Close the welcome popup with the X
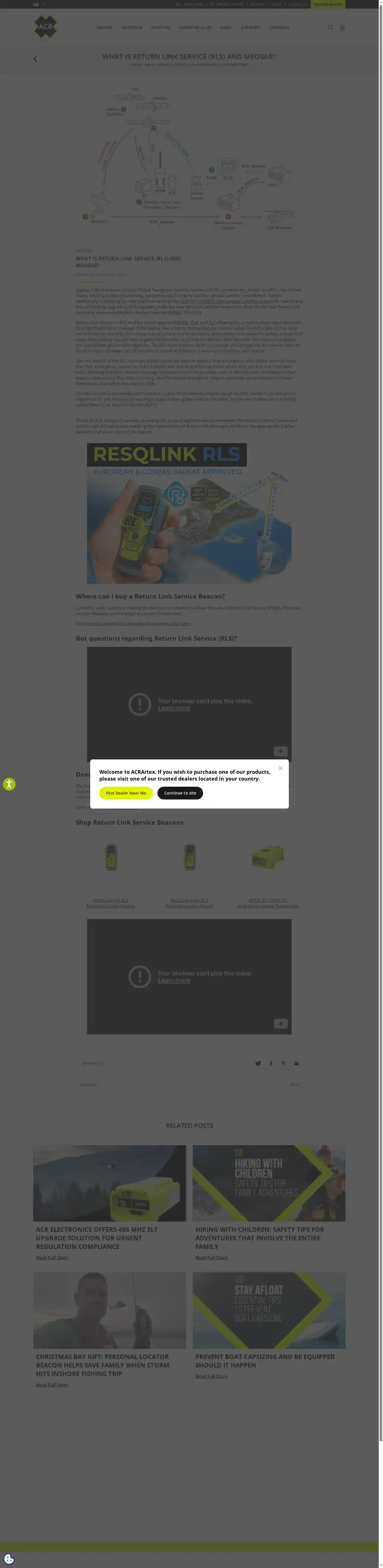This screenshot has width=383, height=1568. (280, 768)
